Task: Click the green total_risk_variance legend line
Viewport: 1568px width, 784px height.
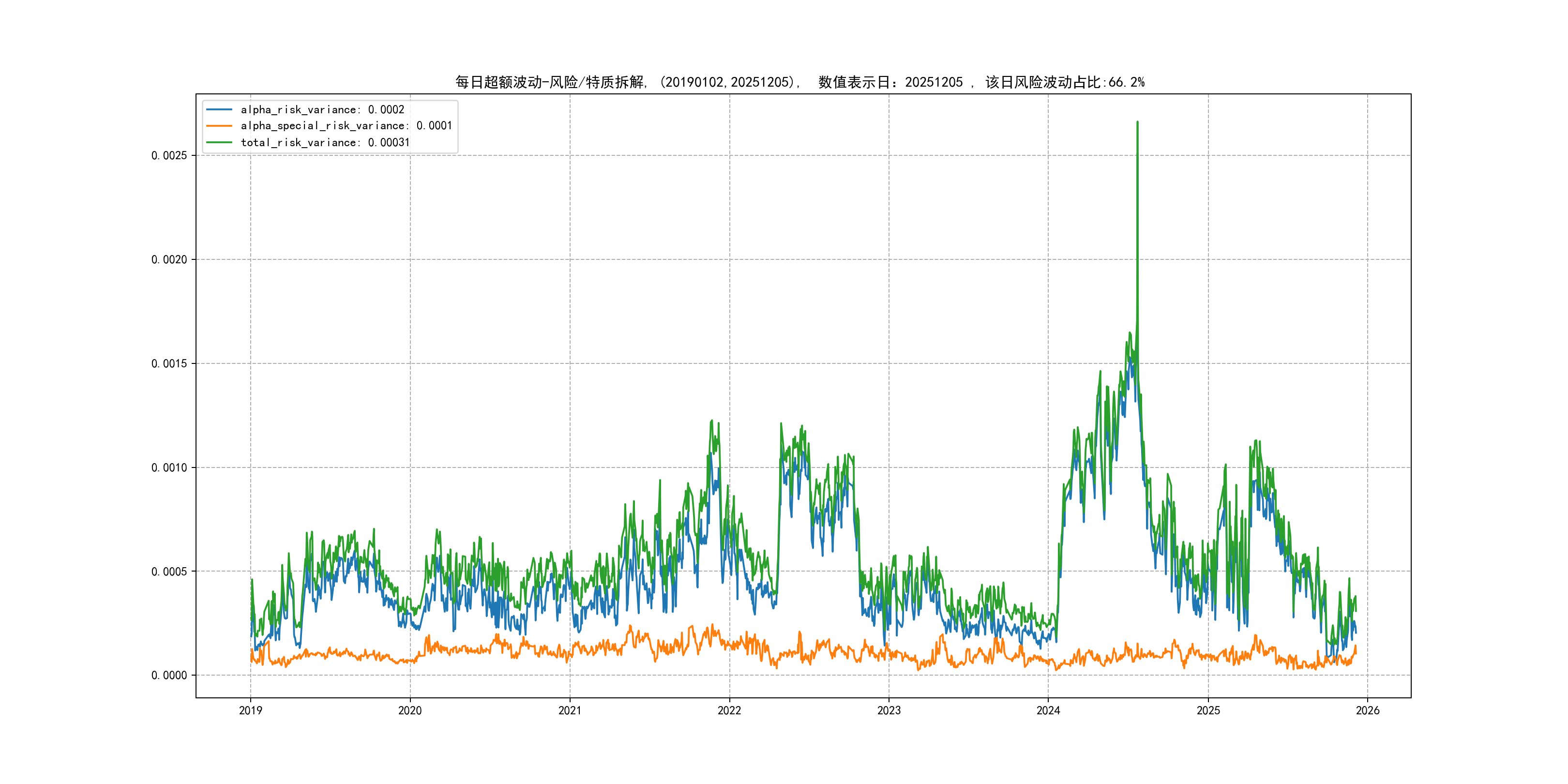Action: tap(219, 142)
